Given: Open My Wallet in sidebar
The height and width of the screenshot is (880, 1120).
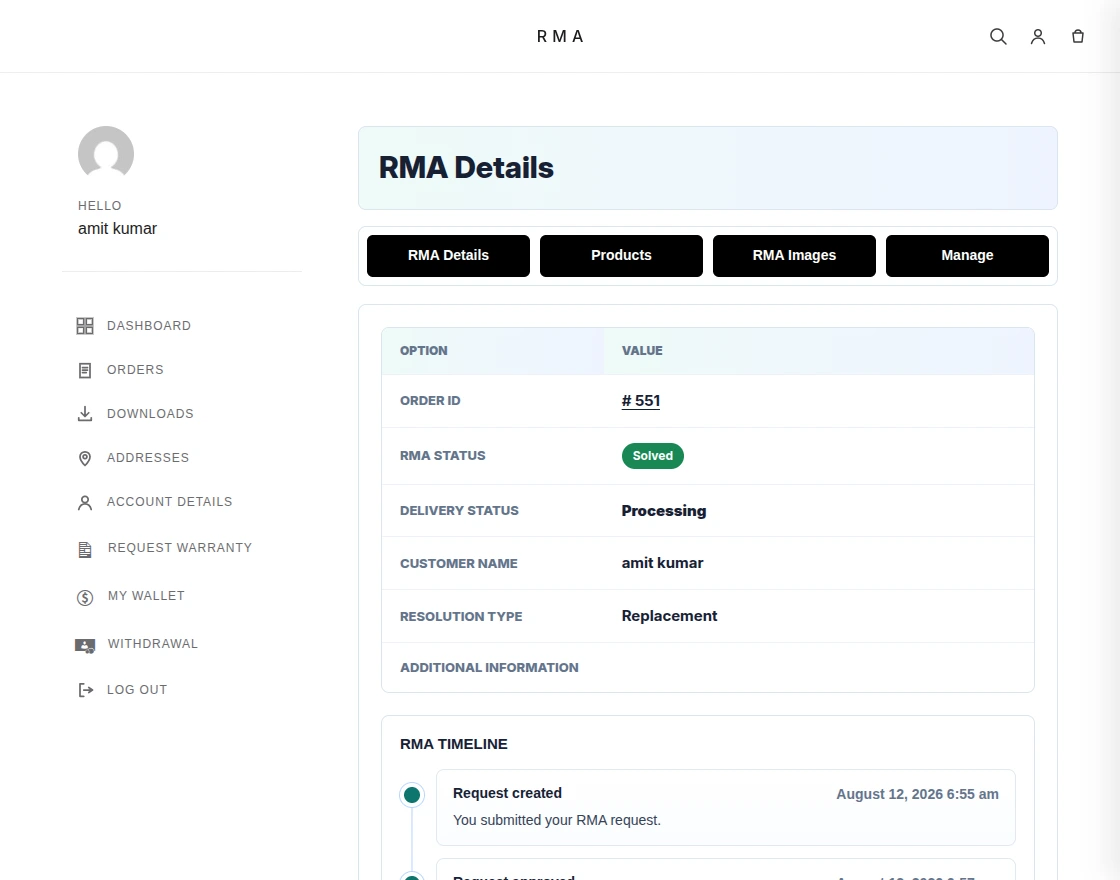Looking at the screenshot, I should click(146, 596).
